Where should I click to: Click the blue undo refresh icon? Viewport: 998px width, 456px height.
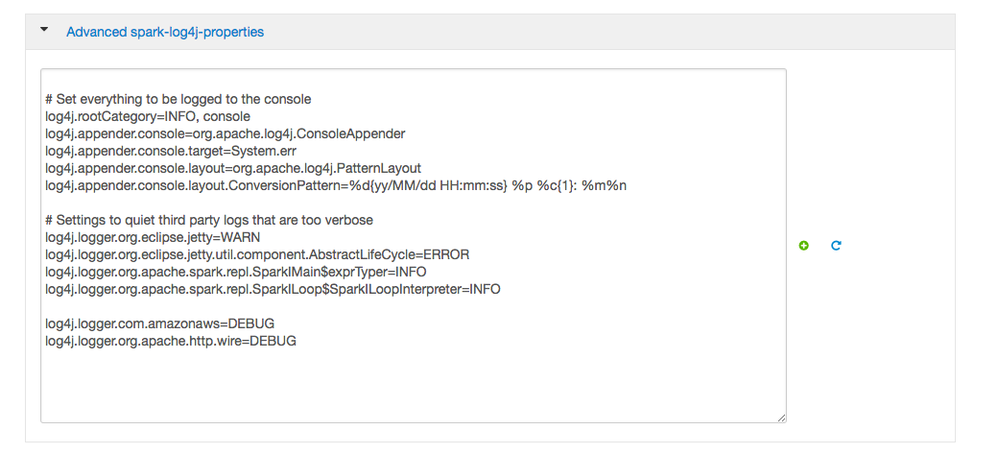coord(836,245)
